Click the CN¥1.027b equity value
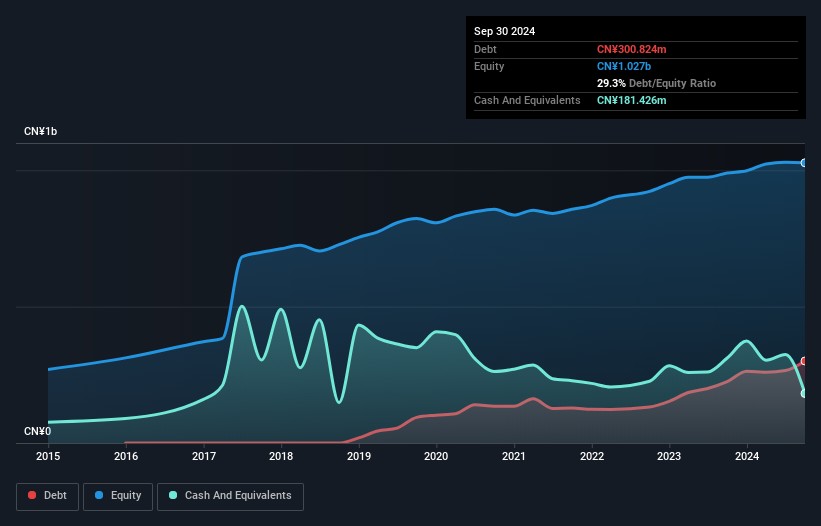The width and height of the screenshot is (821, 526). (x=624, y=66)
